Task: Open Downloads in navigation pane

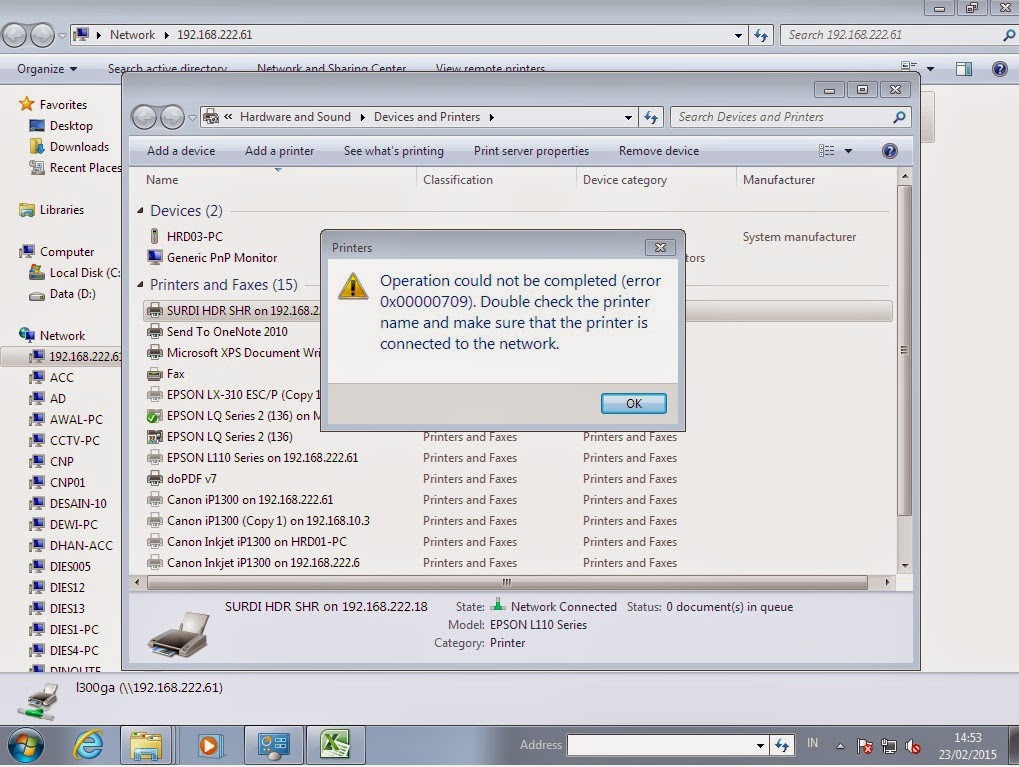Action: pyautogui.click(x=79, y=147)
